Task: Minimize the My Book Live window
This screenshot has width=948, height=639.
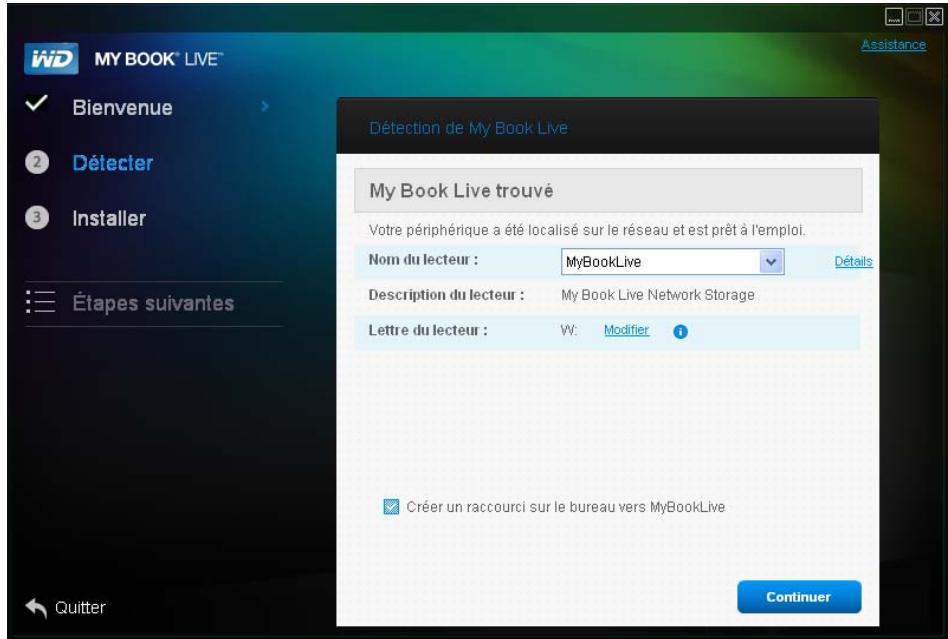Action: pos(894,17)
